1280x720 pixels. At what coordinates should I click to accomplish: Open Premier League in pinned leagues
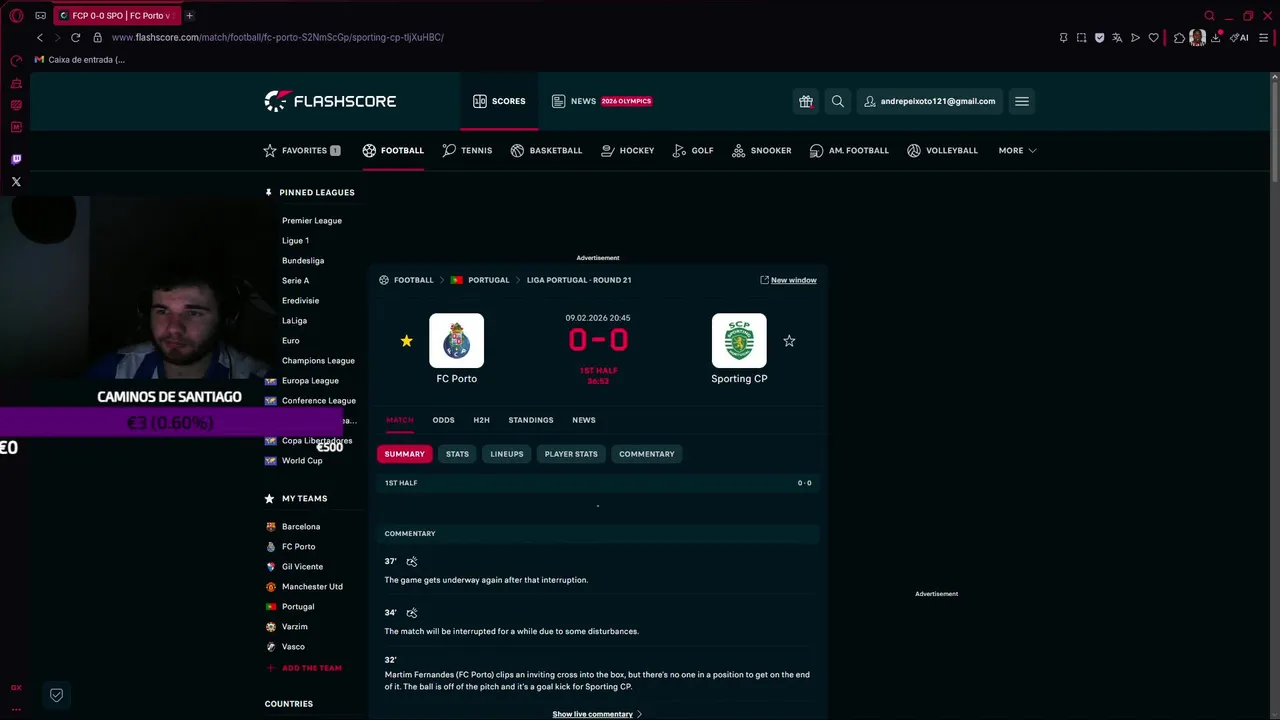[x=311, y=220]
